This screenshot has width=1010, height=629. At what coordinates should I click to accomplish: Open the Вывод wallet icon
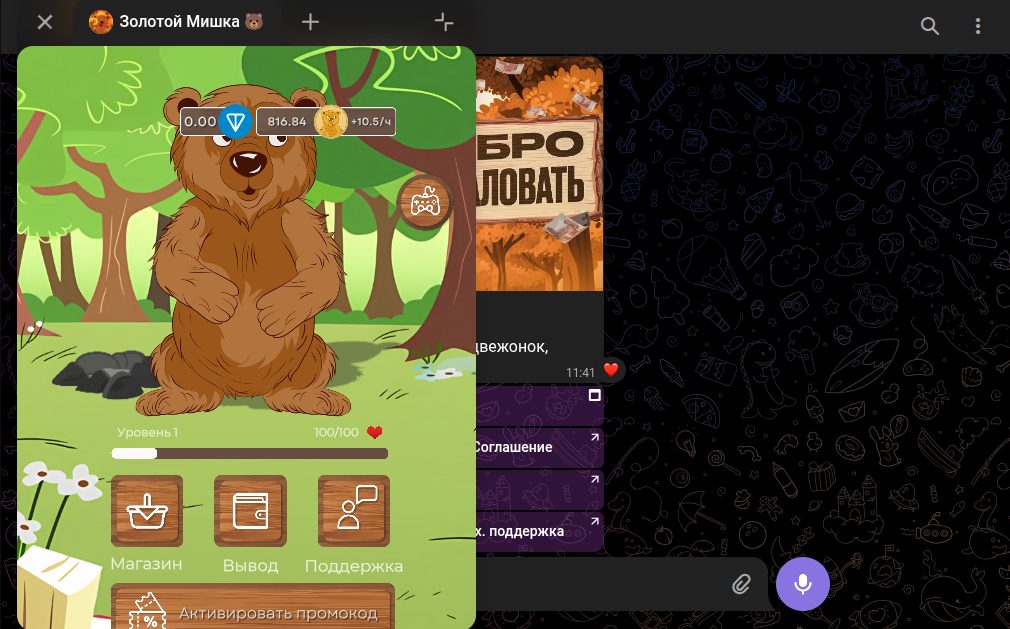250,511
